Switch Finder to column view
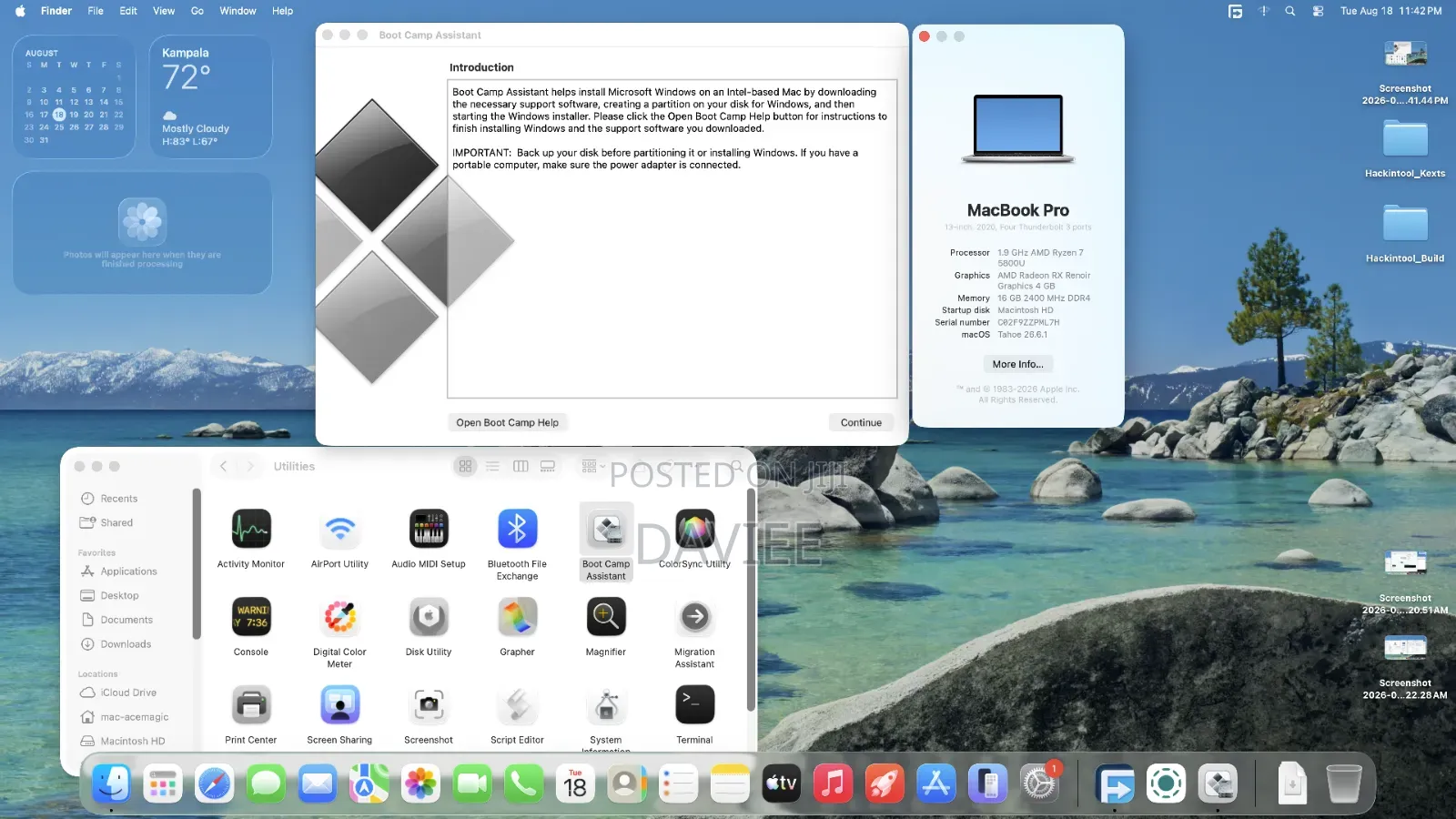 (521, 466)
